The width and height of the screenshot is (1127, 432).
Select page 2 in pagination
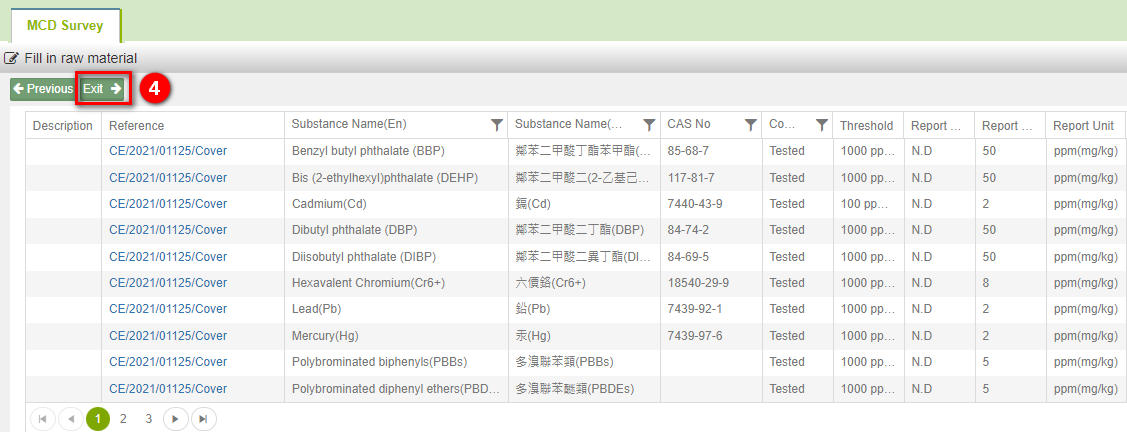tap(124, 418)
